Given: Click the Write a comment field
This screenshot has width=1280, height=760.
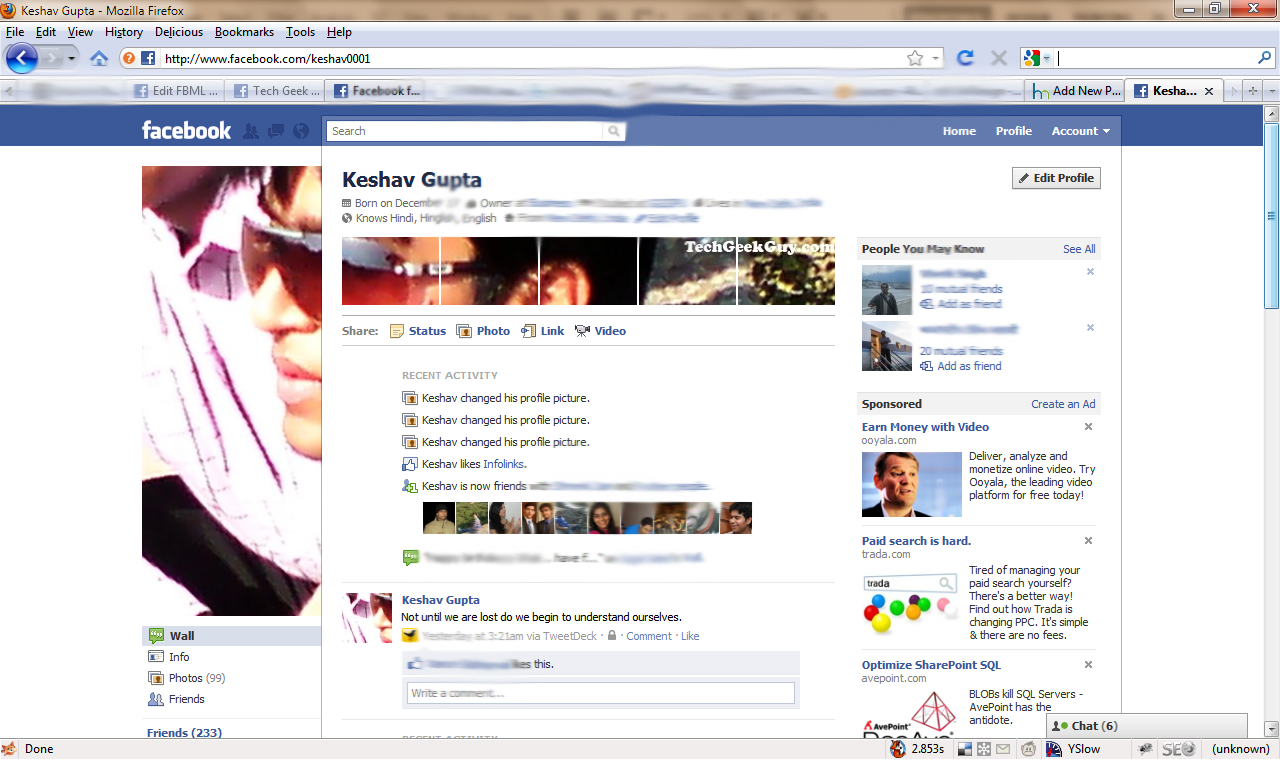Looking at the screenshot, I should tap(600, 693).
